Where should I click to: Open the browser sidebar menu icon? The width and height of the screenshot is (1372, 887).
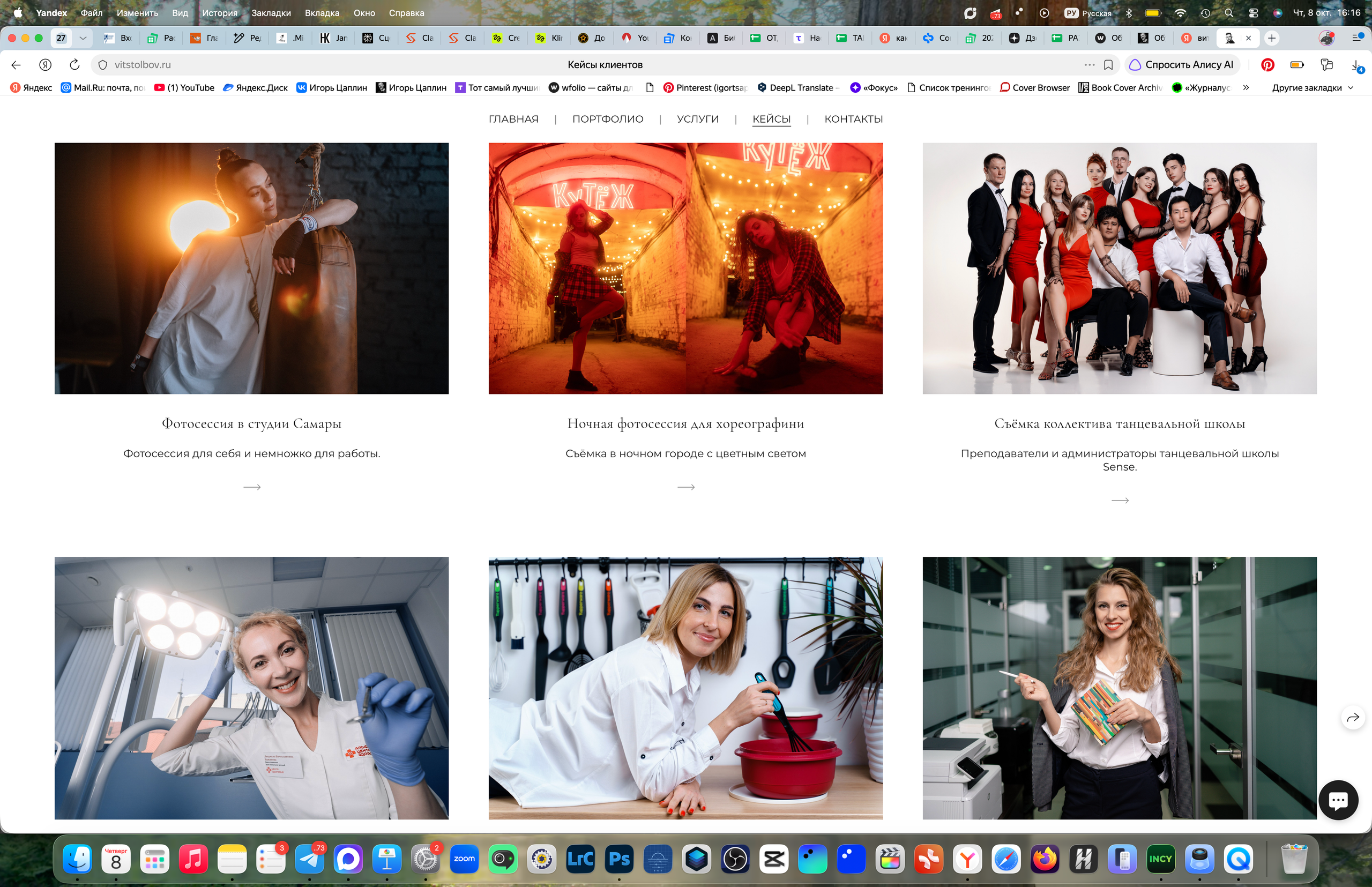1356,38
